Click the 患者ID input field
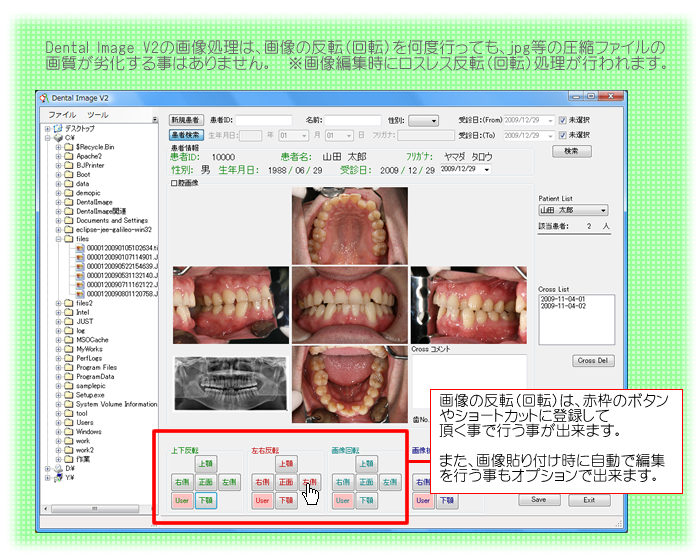The height and width of the screenshot is (555, 700). (x=264, y=120)
